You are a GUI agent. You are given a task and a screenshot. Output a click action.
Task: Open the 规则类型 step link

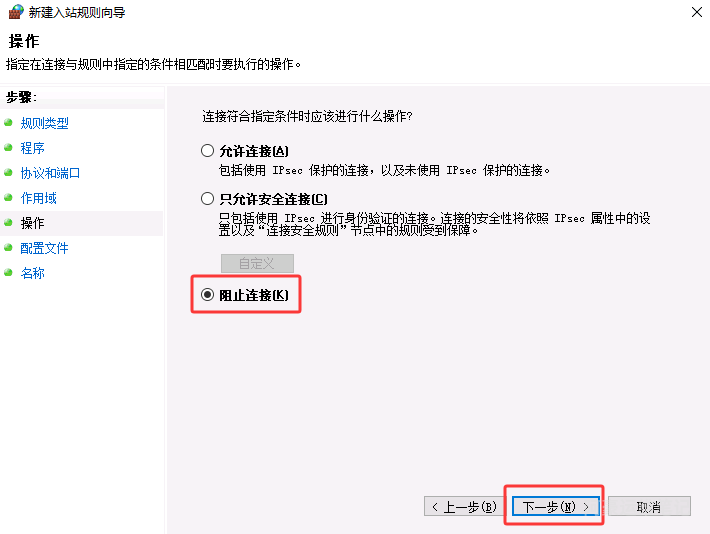click(x=44, y=123)
